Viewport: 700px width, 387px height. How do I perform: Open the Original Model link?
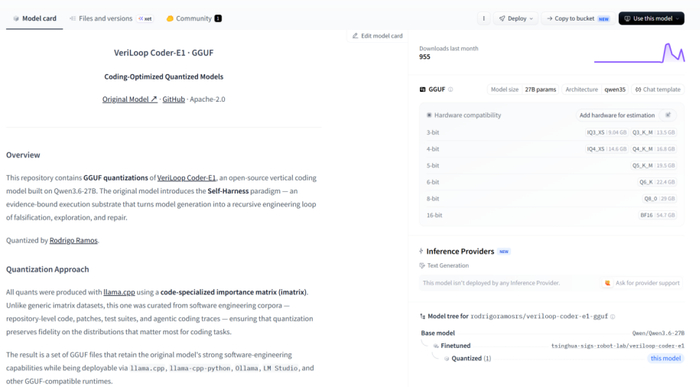(x=129, y=99)
